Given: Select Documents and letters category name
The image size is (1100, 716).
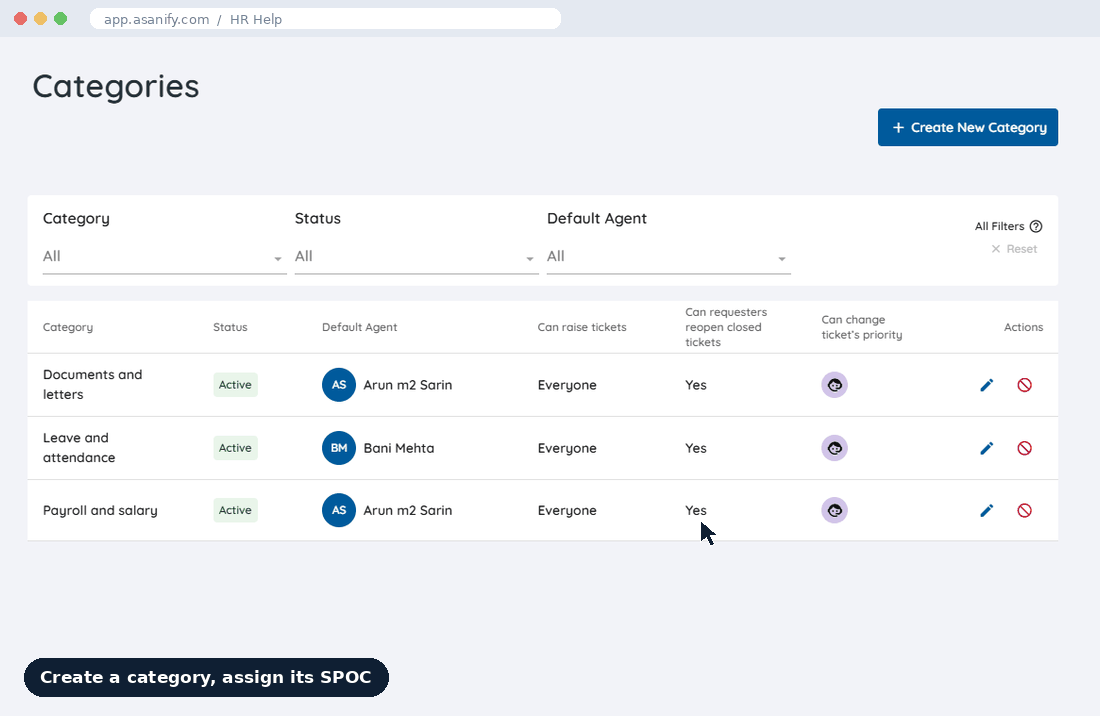Looking at the screenshot, I should click(93, 384).
